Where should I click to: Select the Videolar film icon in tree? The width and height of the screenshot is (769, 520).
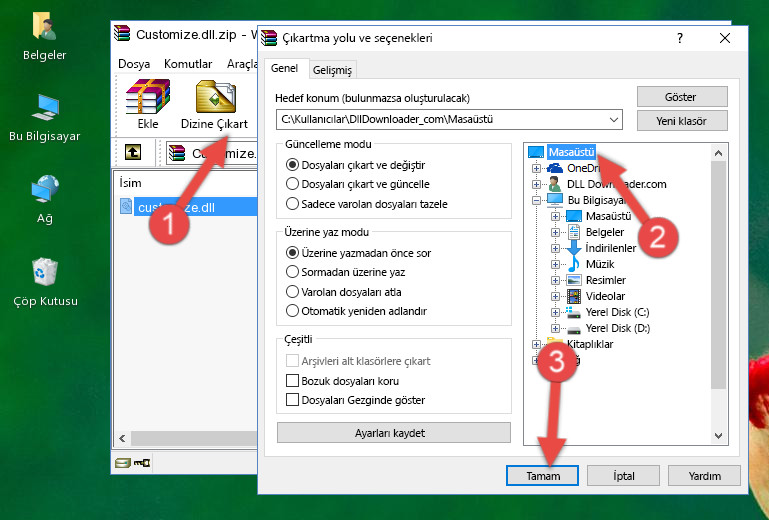(573, 296)
